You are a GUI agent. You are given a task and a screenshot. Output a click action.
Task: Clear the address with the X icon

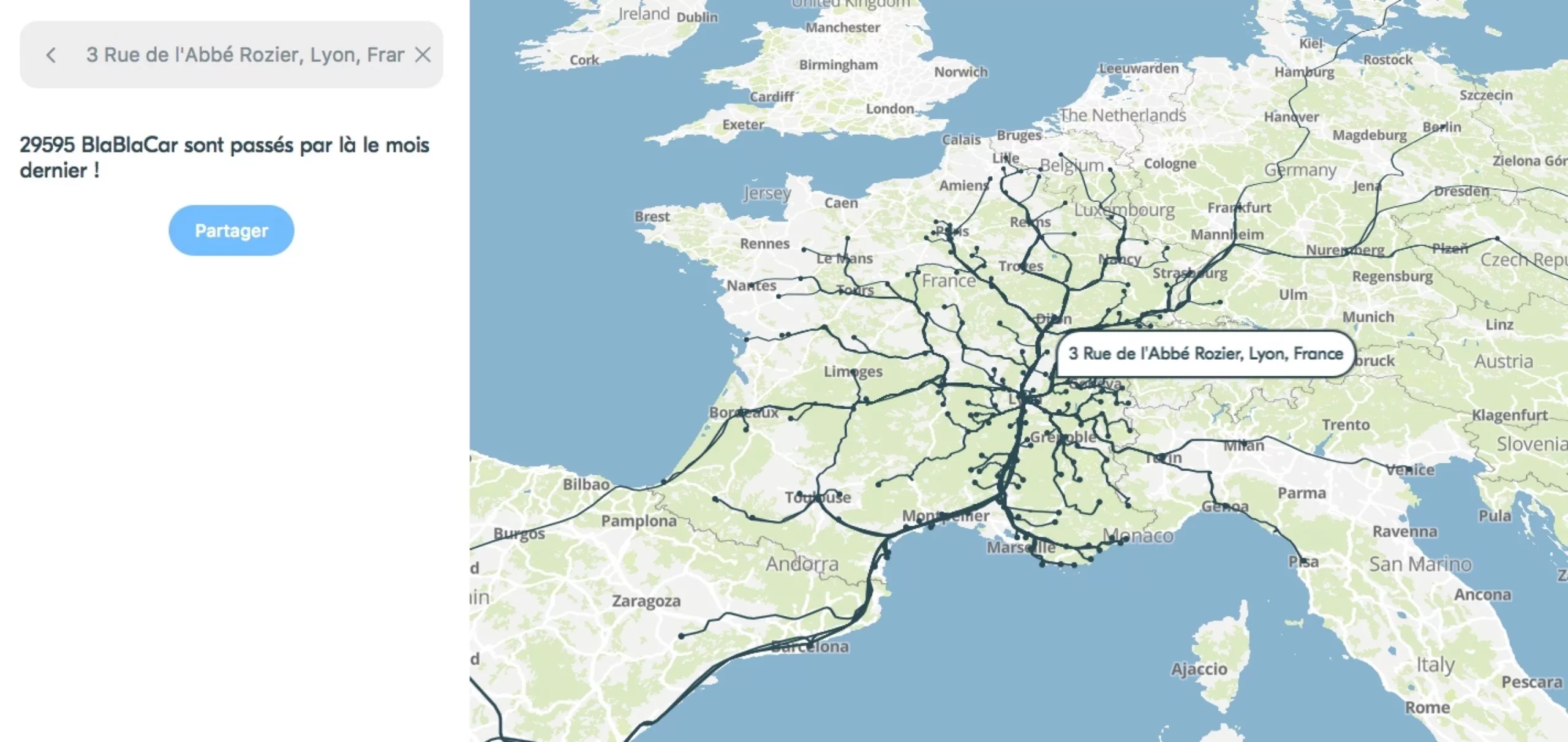(423, 55)
